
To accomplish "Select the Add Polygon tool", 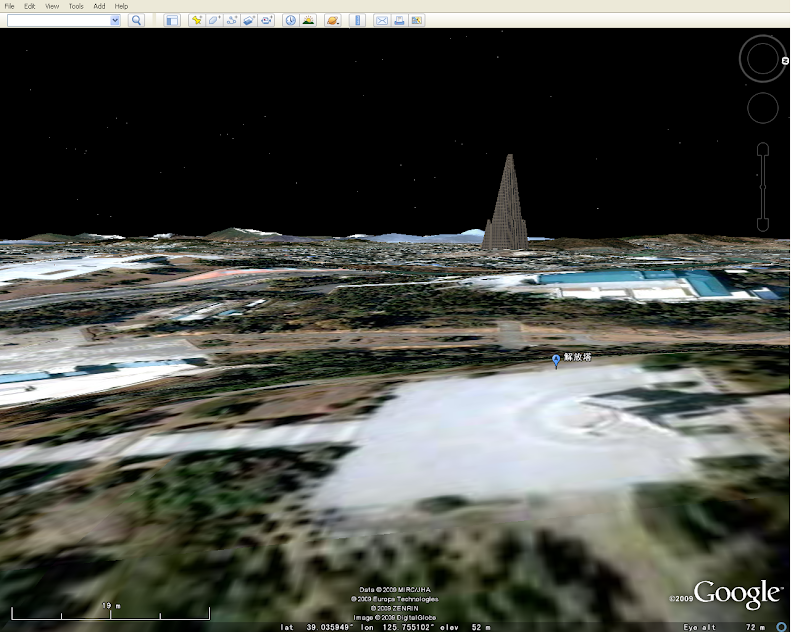I will pyautogui.click(x=214, y=20).
